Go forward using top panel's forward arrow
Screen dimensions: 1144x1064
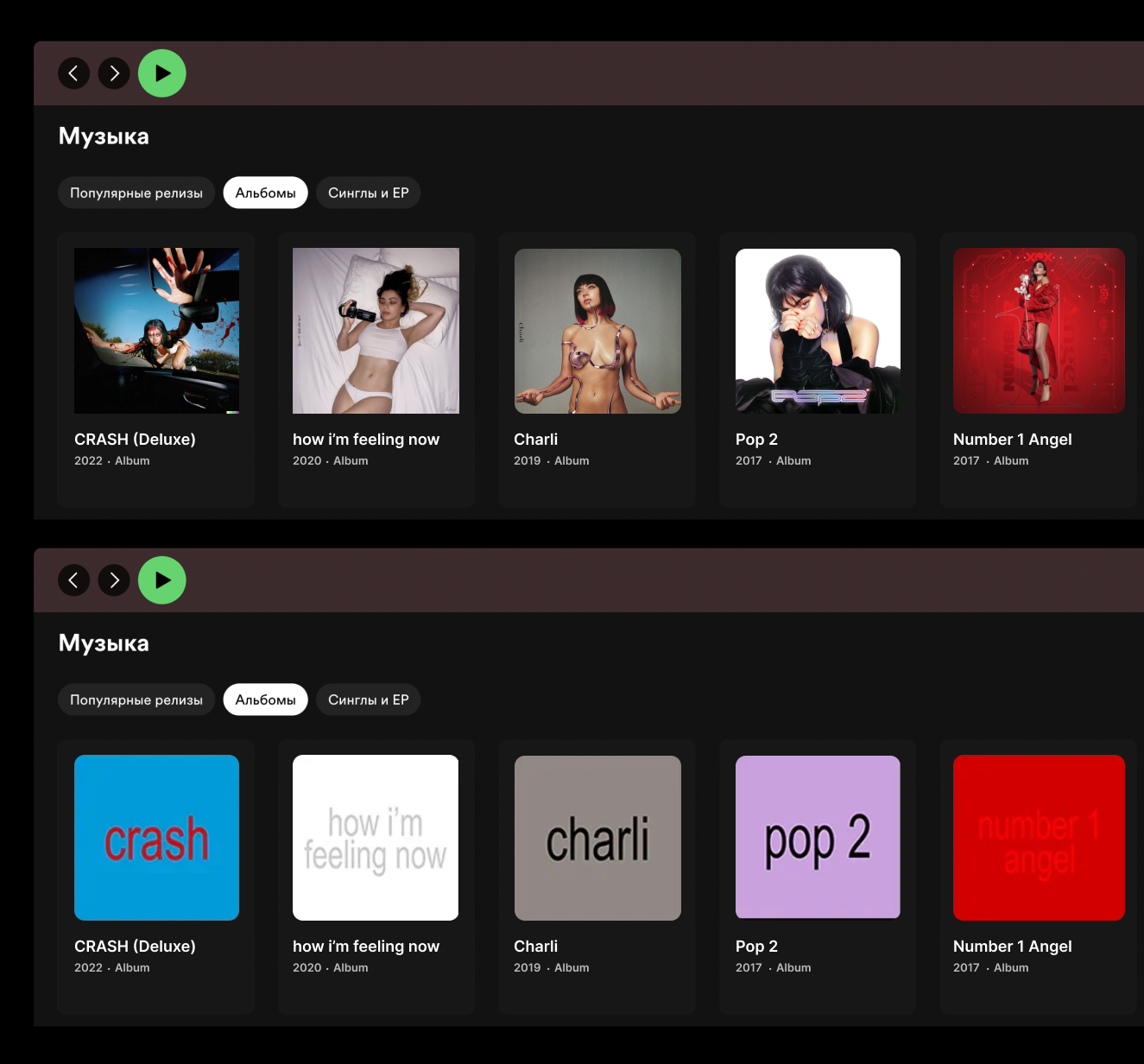114,73
